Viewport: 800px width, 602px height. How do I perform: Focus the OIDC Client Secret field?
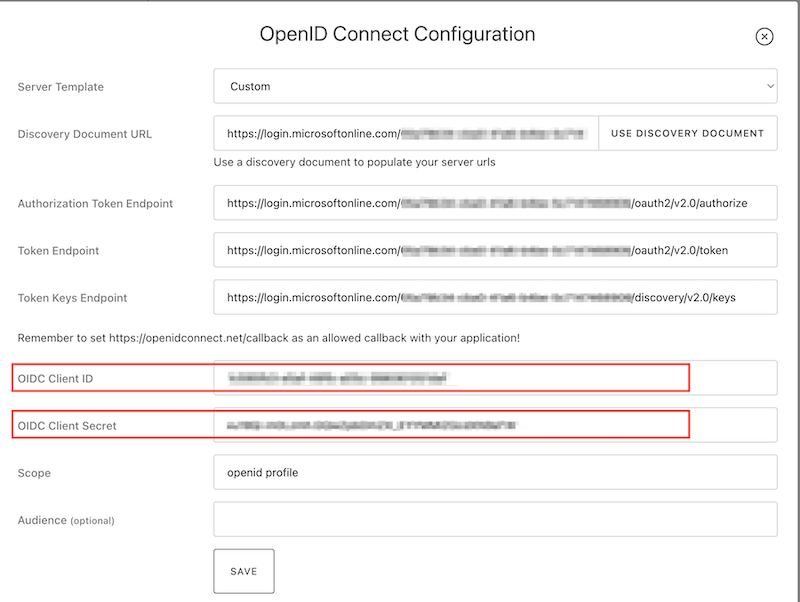tap(495, 425)
